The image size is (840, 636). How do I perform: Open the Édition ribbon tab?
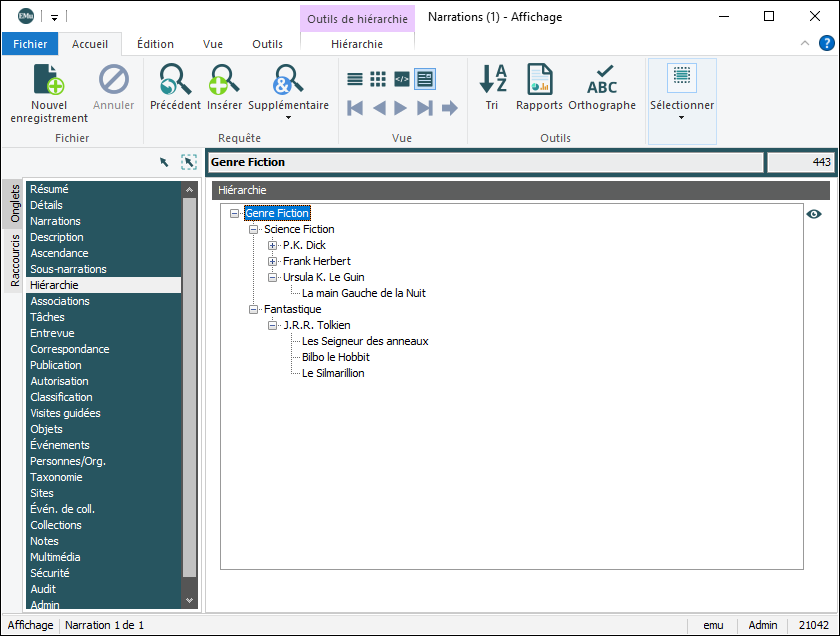155,44
